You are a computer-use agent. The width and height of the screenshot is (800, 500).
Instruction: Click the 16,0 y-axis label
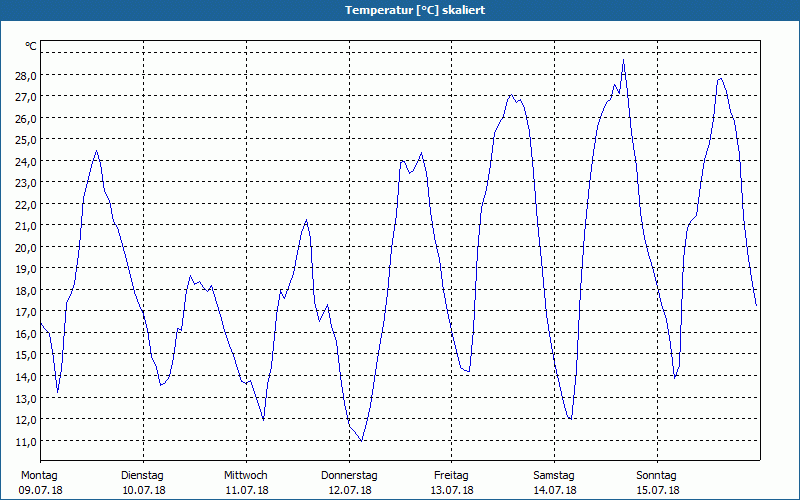(26, 334)
